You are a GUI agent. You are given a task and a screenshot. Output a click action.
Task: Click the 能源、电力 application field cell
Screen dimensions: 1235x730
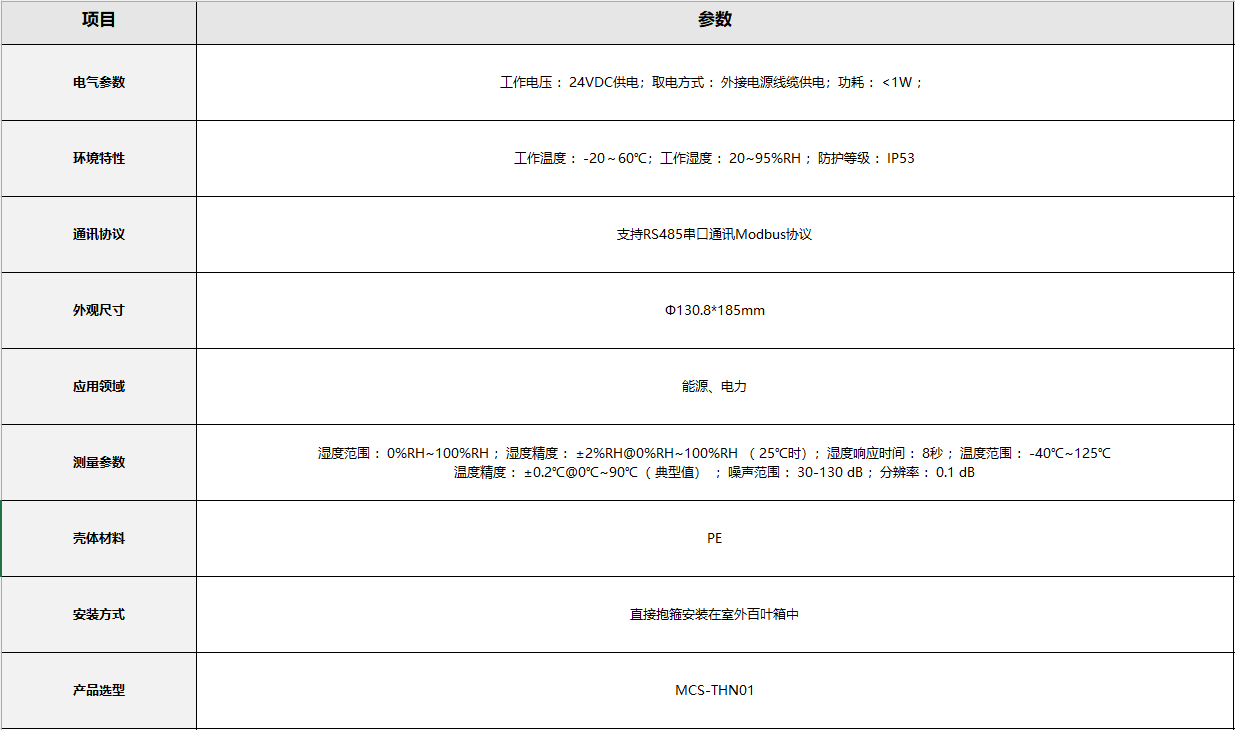click(713, 385)
